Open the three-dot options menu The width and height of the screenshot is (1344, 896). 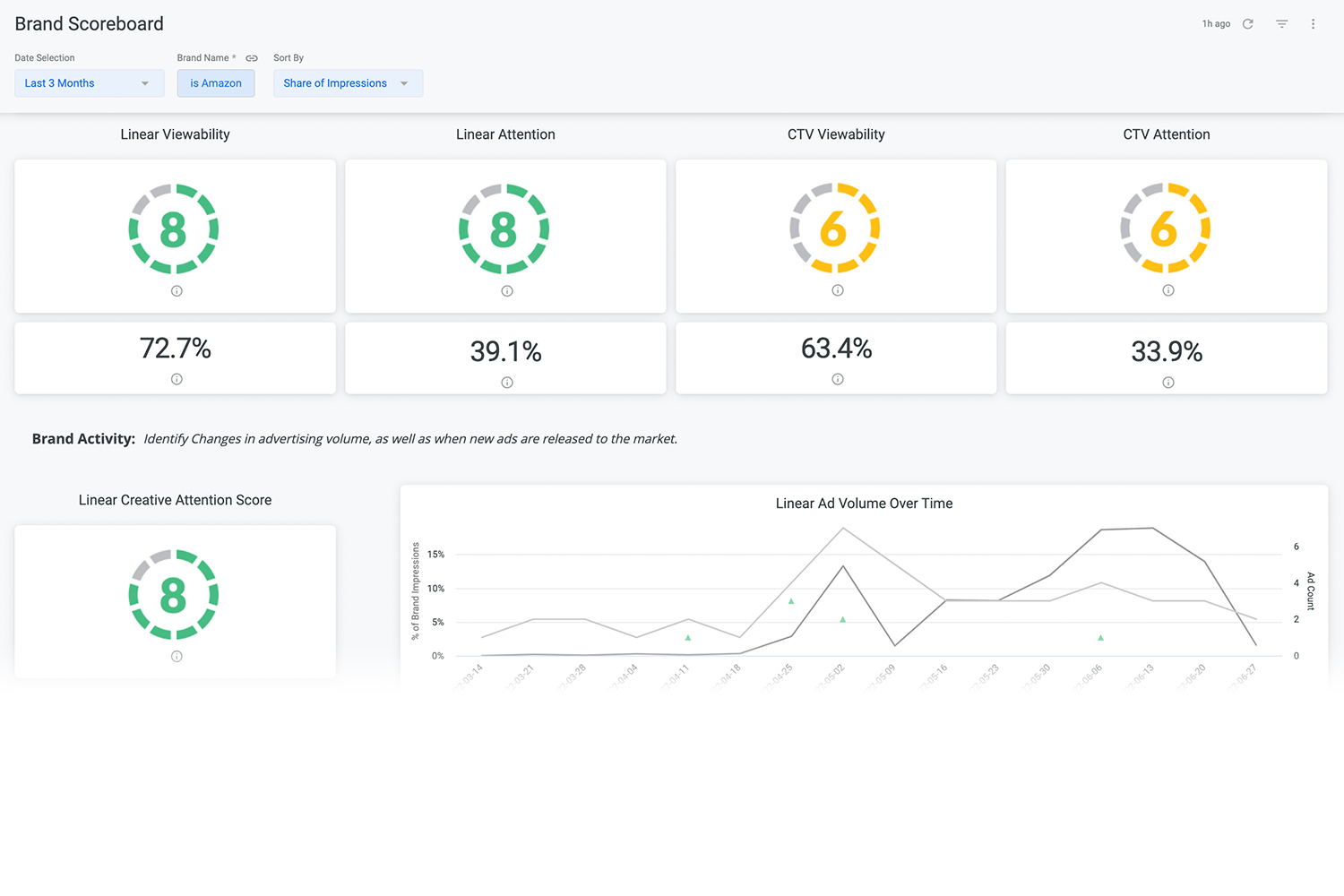(1313, 23)
